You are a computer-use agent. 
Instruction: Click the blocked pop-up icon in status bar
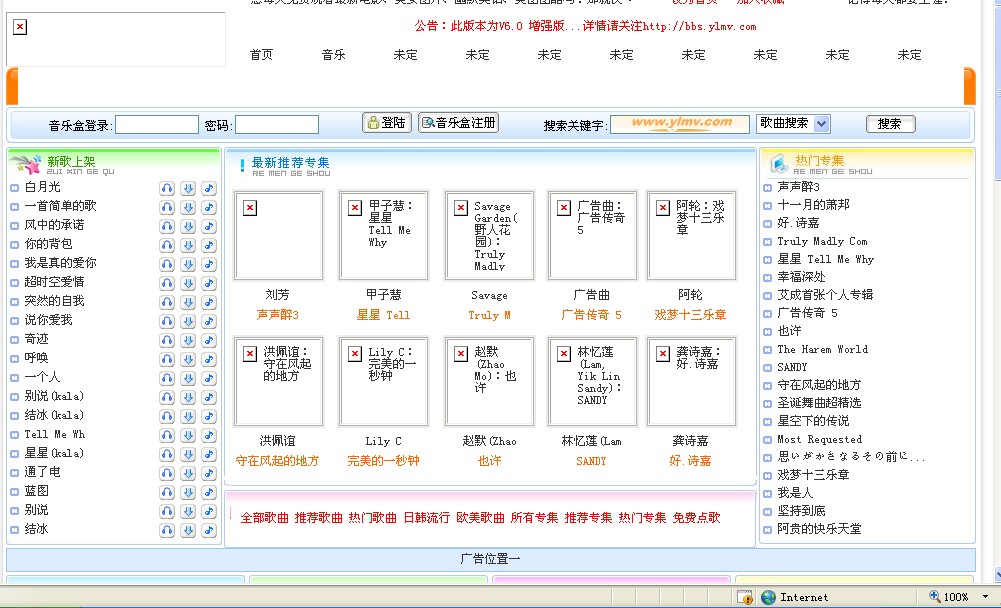point(745,597)
